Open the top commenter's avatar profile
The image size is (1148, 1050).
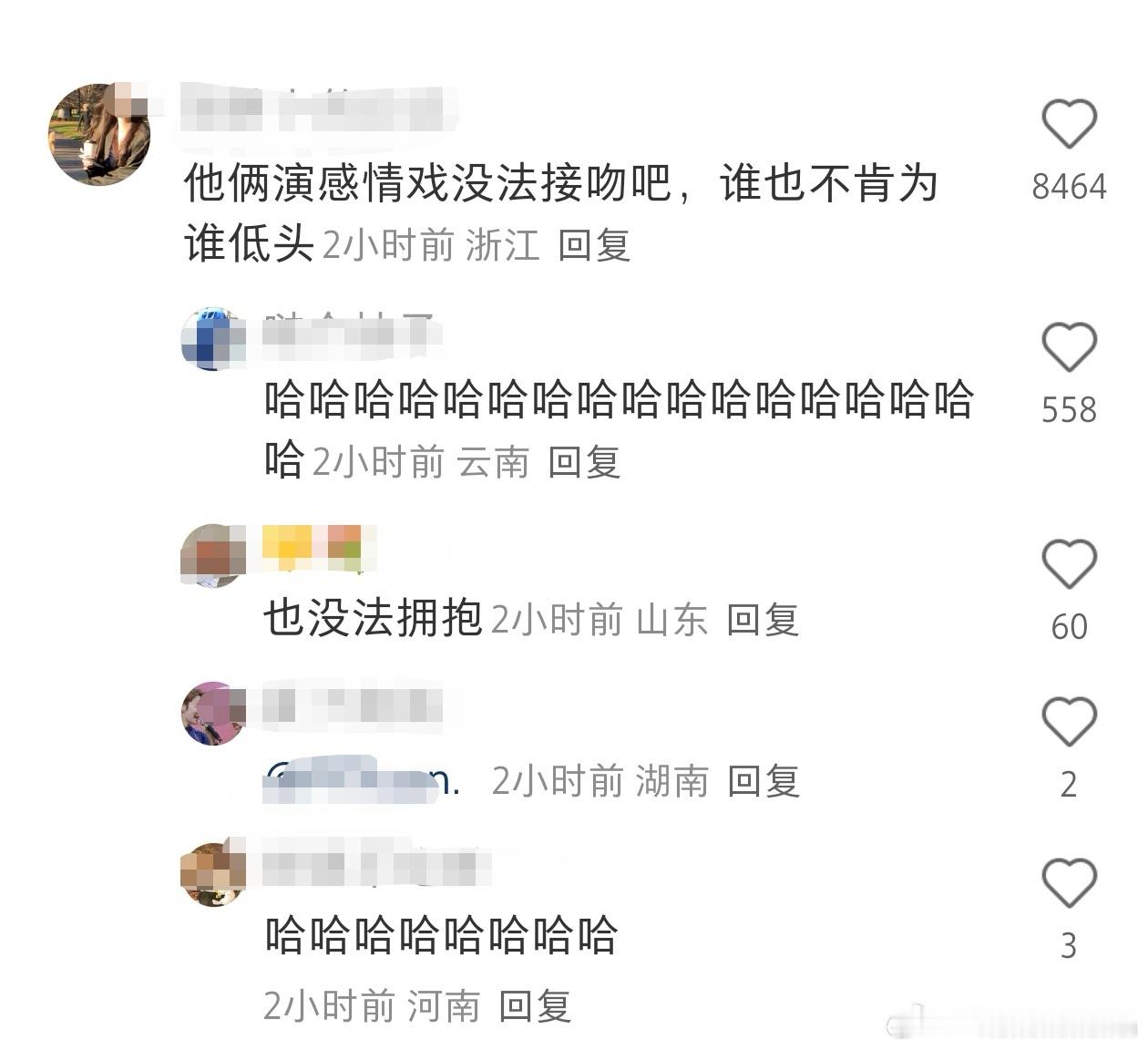(99, 134)
